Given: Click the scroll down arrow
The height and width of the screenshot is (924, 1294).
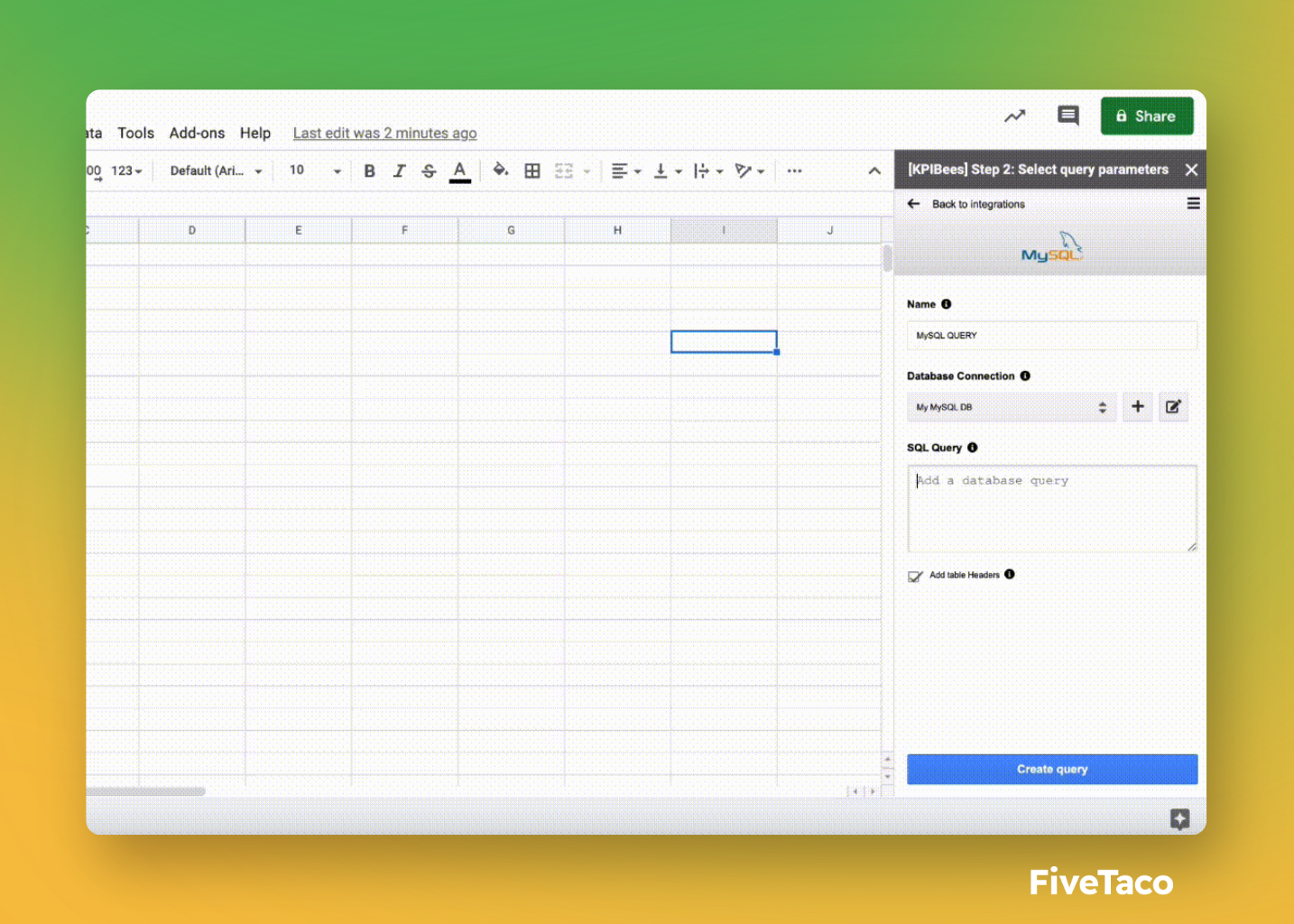Looking at the screenshot, I should click(x=888, y=777).
